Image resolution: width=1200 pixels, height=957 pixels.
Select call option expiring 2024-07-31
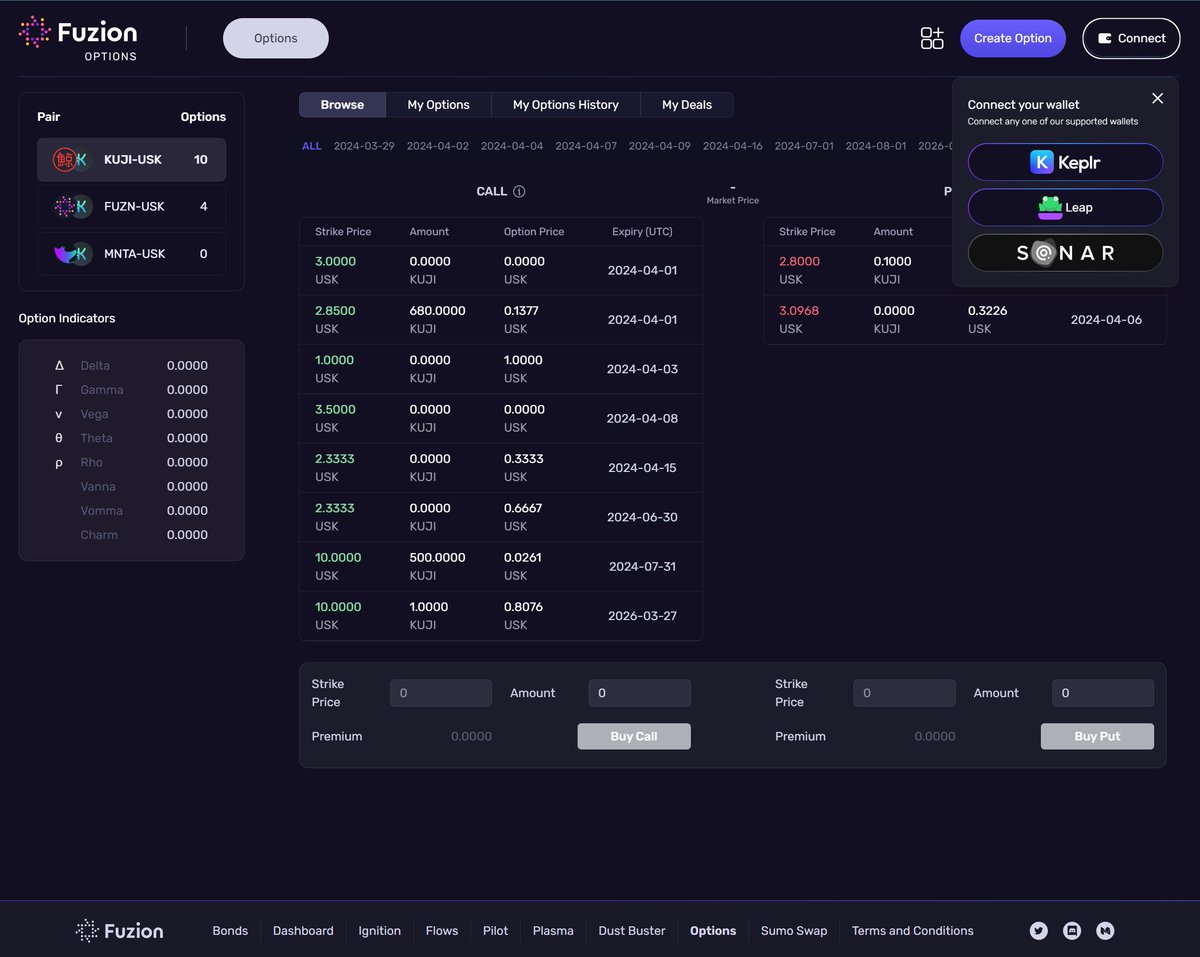(x=501, y=566)
